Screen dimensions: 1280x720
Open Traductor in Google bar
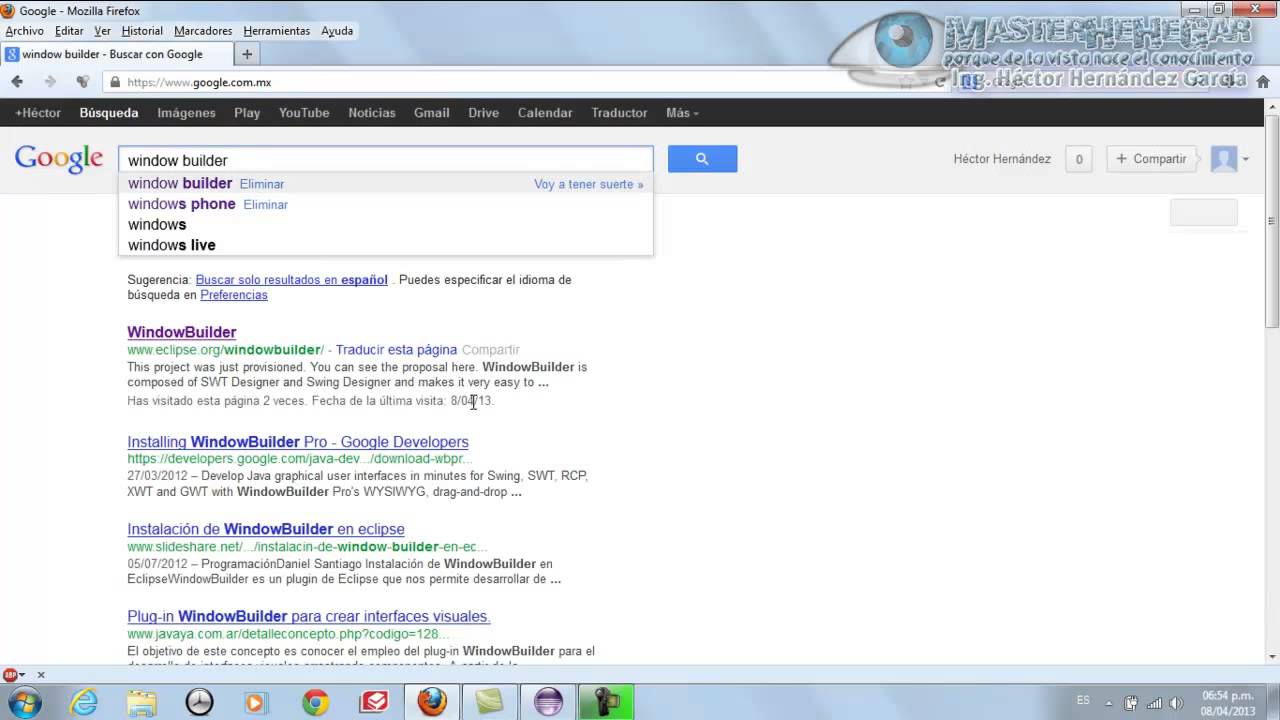(619, 113)
